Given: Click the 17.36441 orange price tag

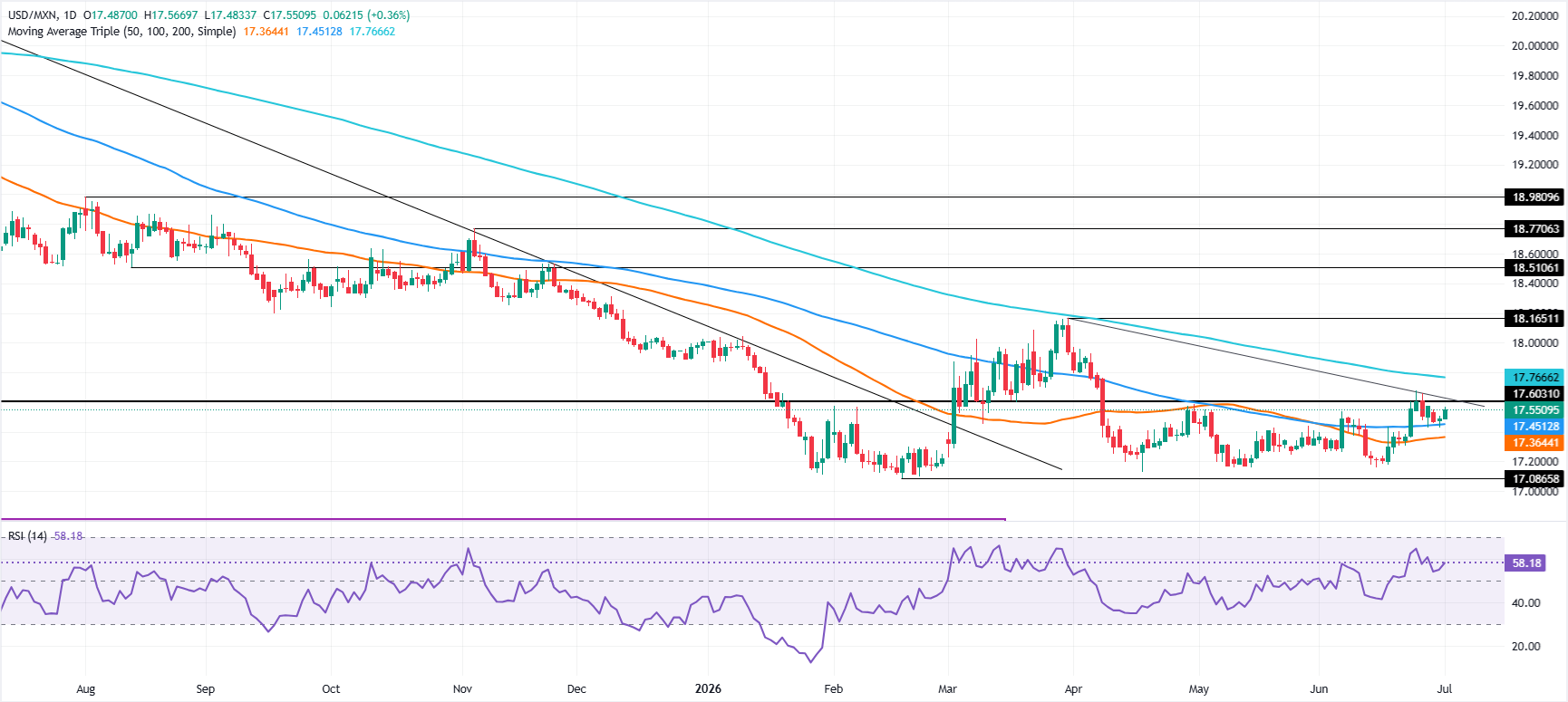Looking at the screenshot, I should (1535, 443).
